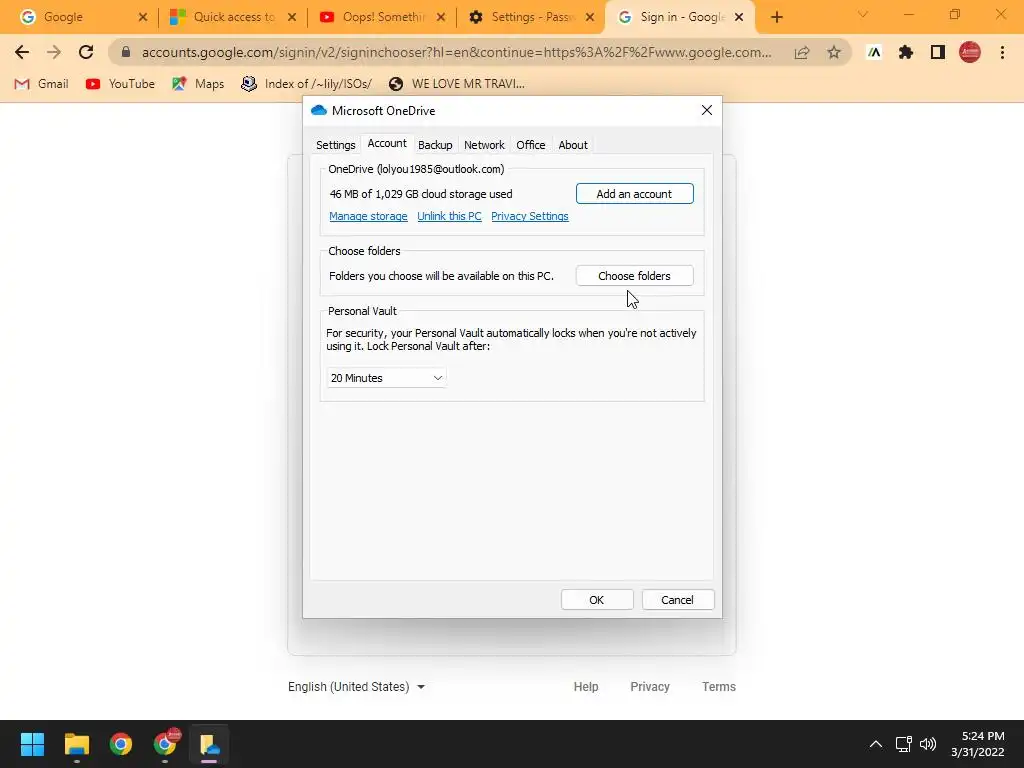This screenshot has height=768, width=1024.
Task: Open the Chrome three-dot menu
Action: coord(1002,52)
